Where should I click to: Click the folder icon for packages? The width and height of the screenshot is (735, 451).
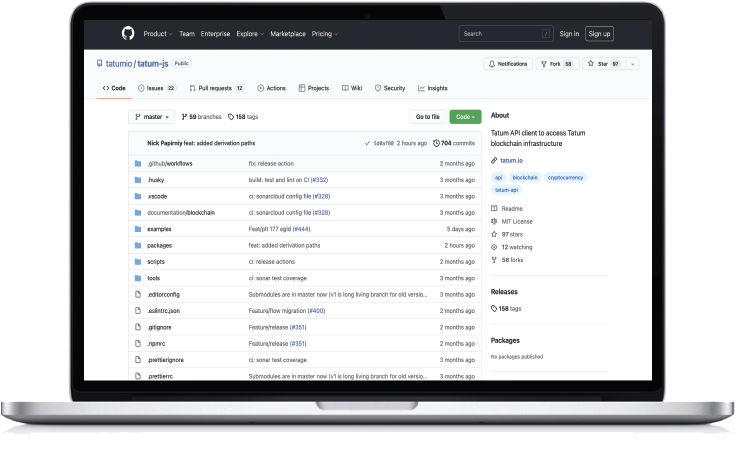pyautogui.click(x=138, y=245)
